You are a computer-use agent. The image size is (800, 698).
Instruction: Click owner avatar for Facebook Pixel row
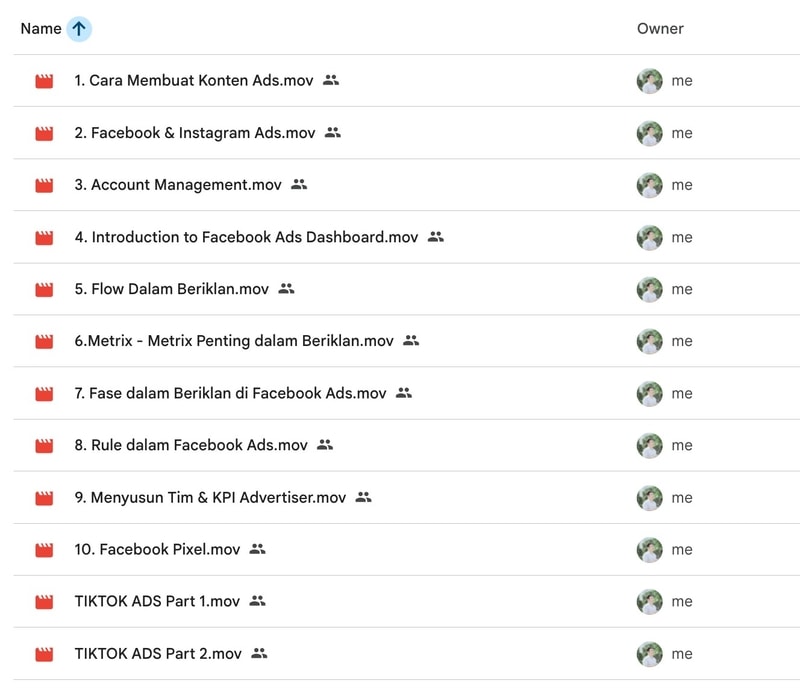pos(649,550)
